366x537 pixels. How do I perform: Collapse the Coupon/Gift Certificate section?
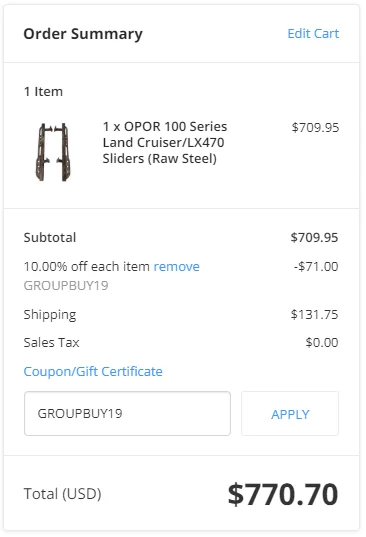(93, 371)
